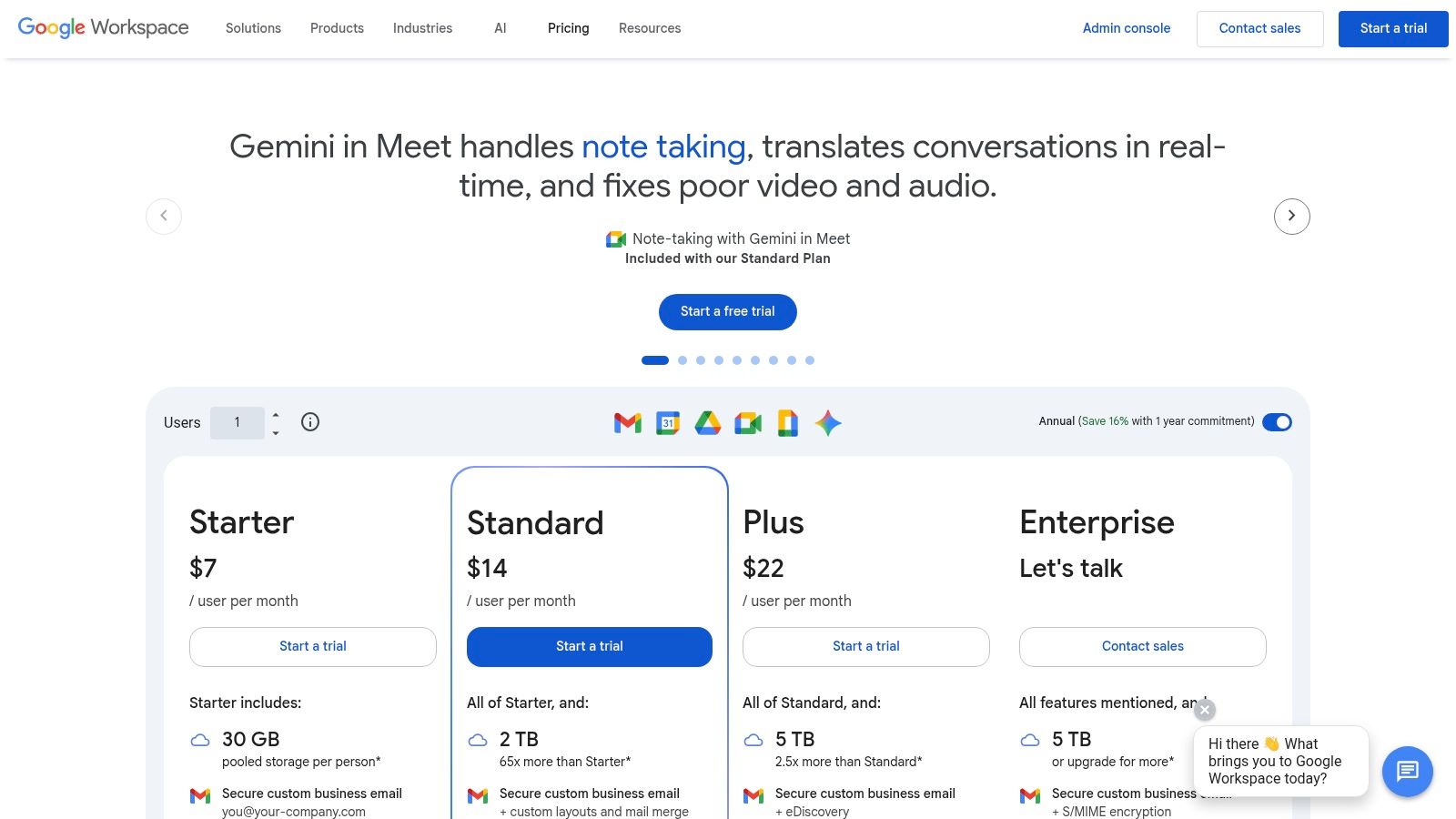Image resolution: width=1456 pixels, height=819 pixels.
Task: Click 'pooled storage per person*' text
Action: tap(301, 762)
